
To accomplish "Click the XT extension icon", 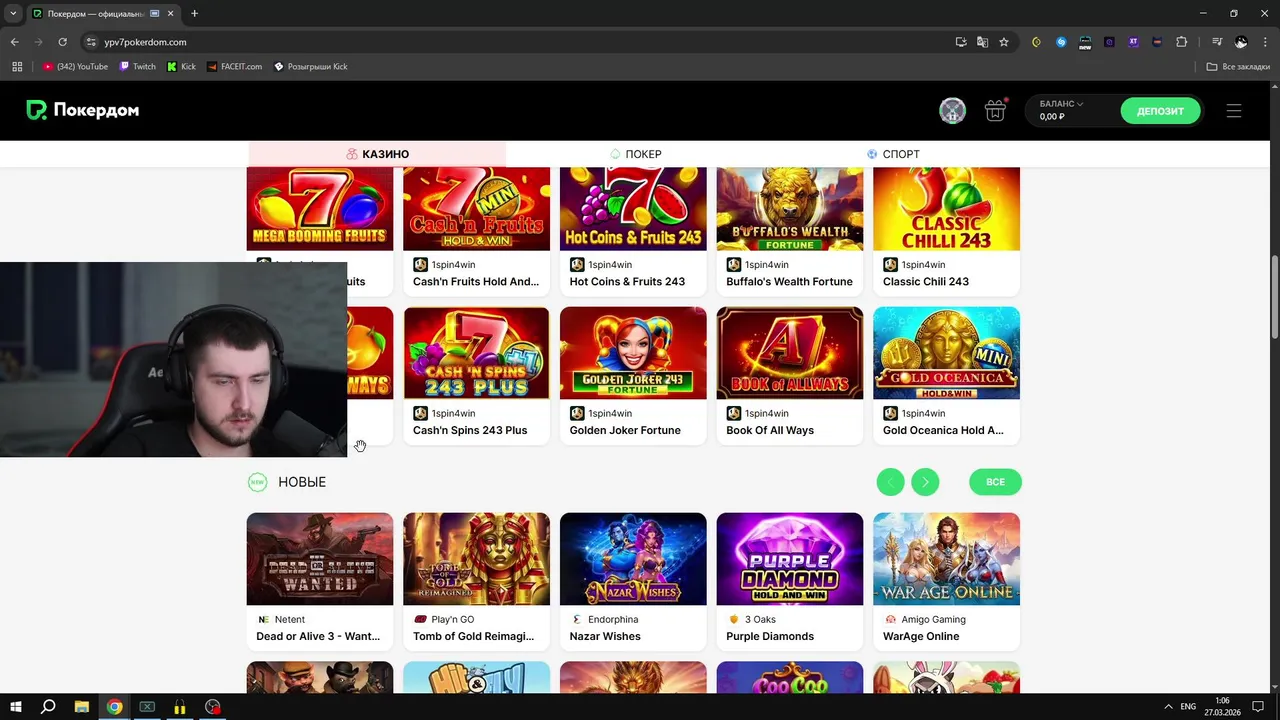I will click(1133, 42).
